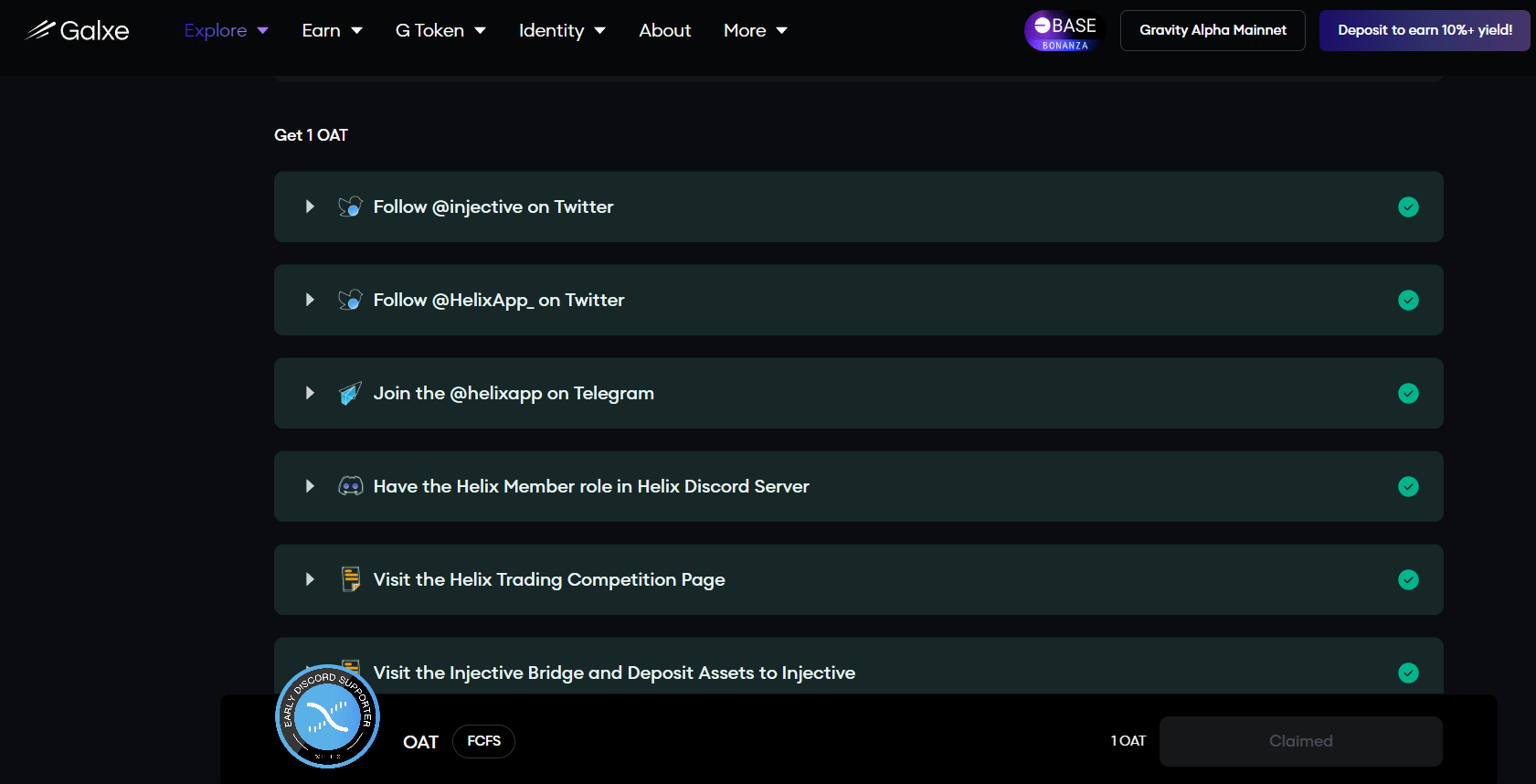The width and height of the screenshot is (1536, 784).
Task: Click green checkmark on Injective Bridge row
Action: coord(1408,673)
